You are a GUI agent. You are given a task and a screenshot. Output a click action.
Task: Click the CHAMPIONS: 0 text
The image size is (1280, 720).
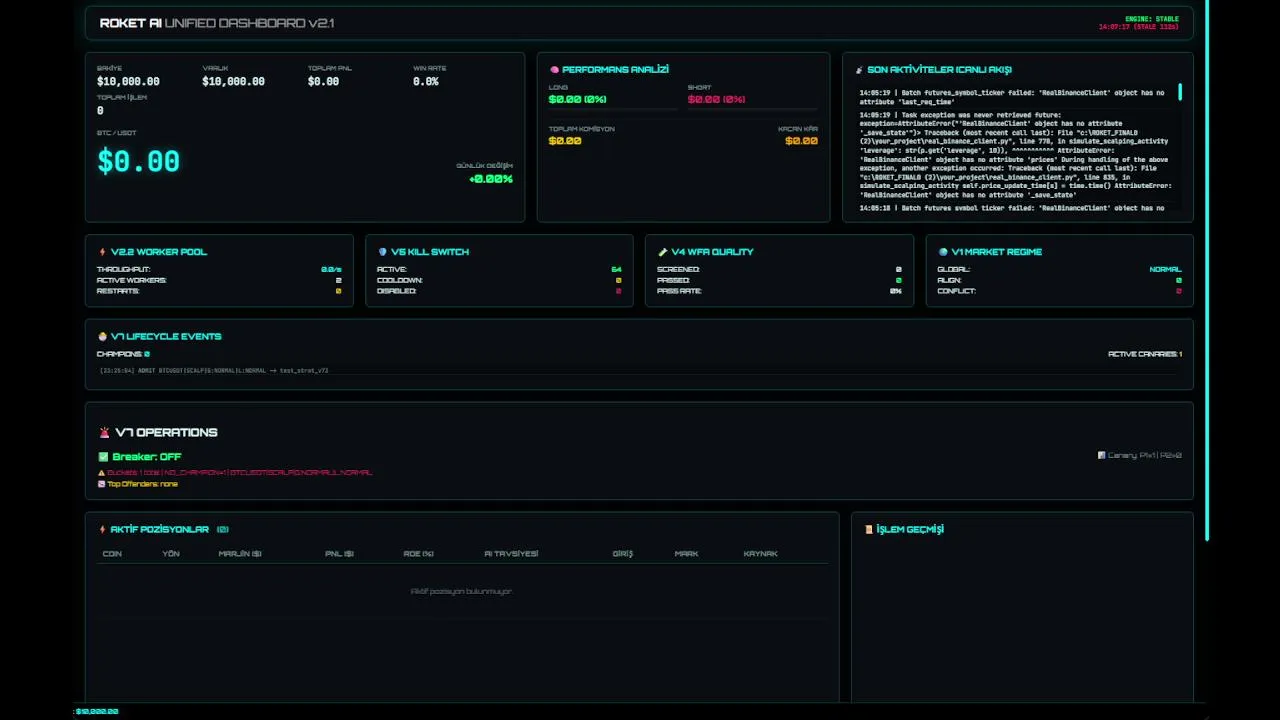tap(123, 354)
